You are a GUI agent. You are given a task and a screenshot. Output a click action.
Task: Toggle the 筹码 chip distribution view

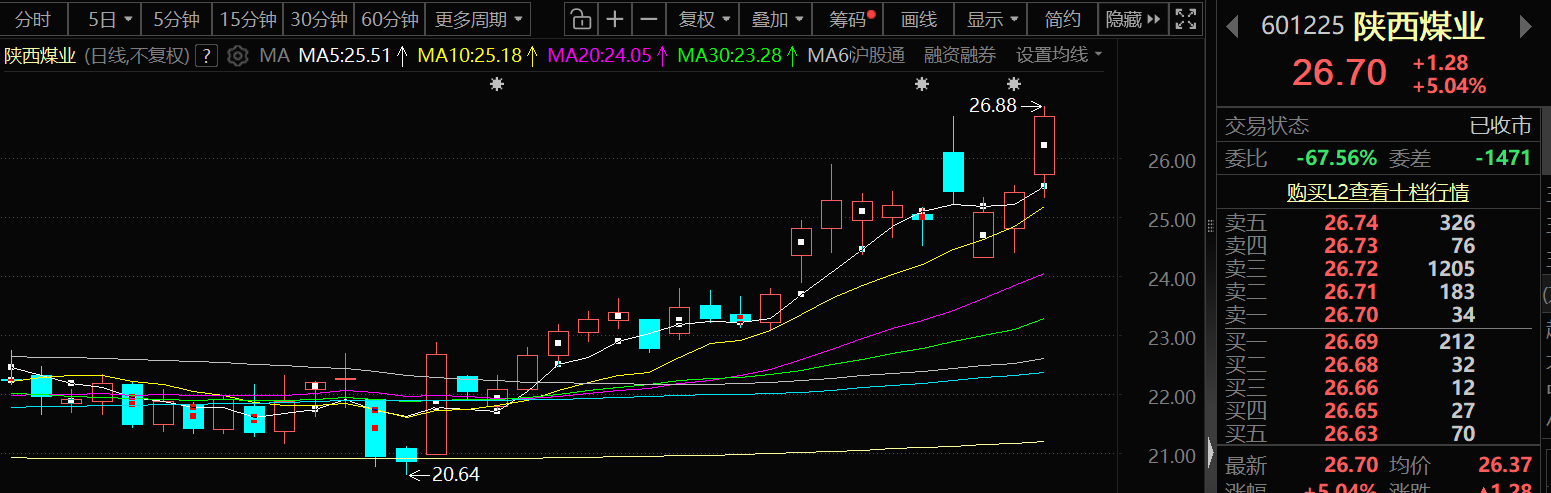point(846,19)
